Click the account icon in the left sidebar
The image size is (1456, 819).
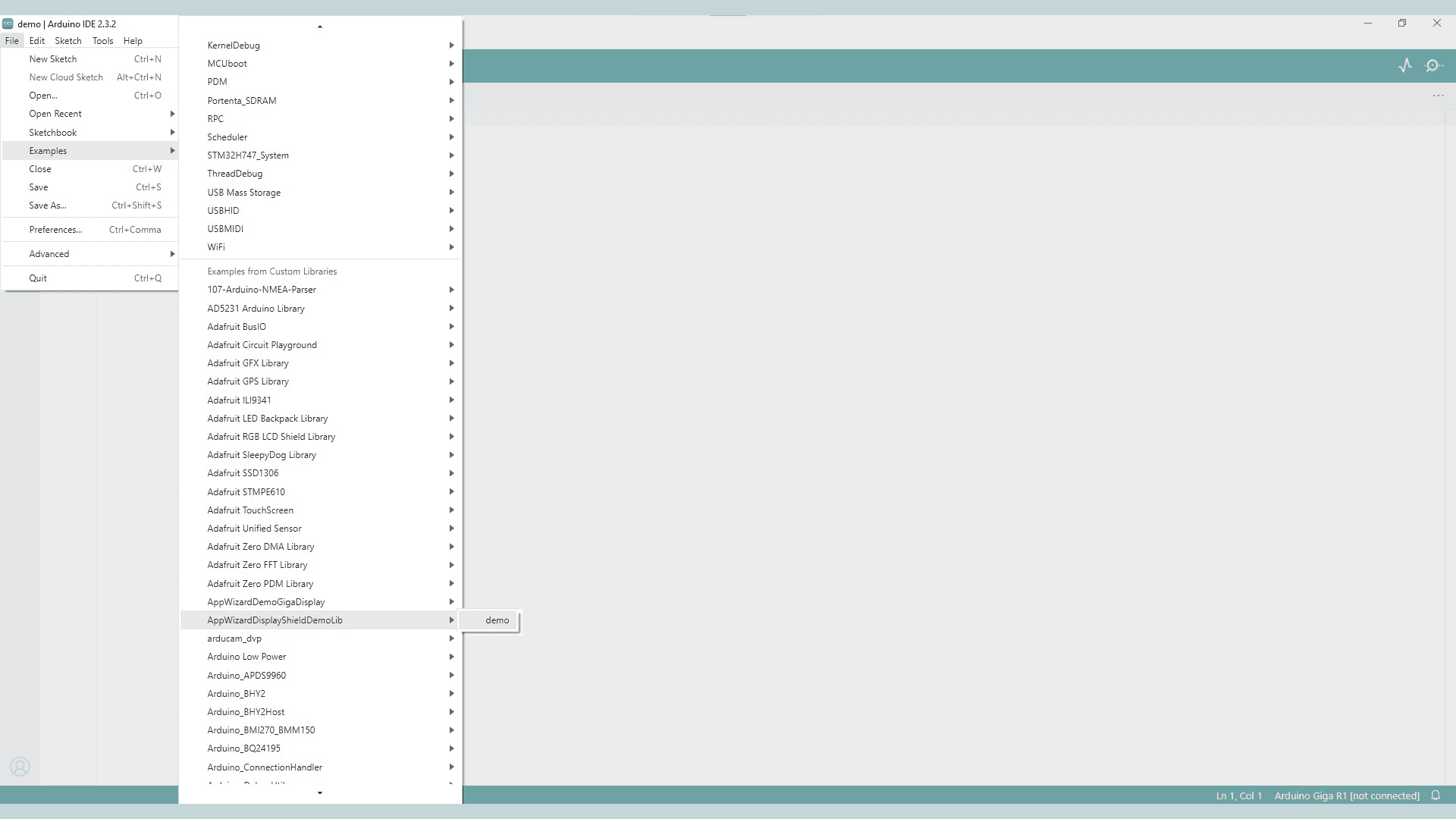click(20, 767)
